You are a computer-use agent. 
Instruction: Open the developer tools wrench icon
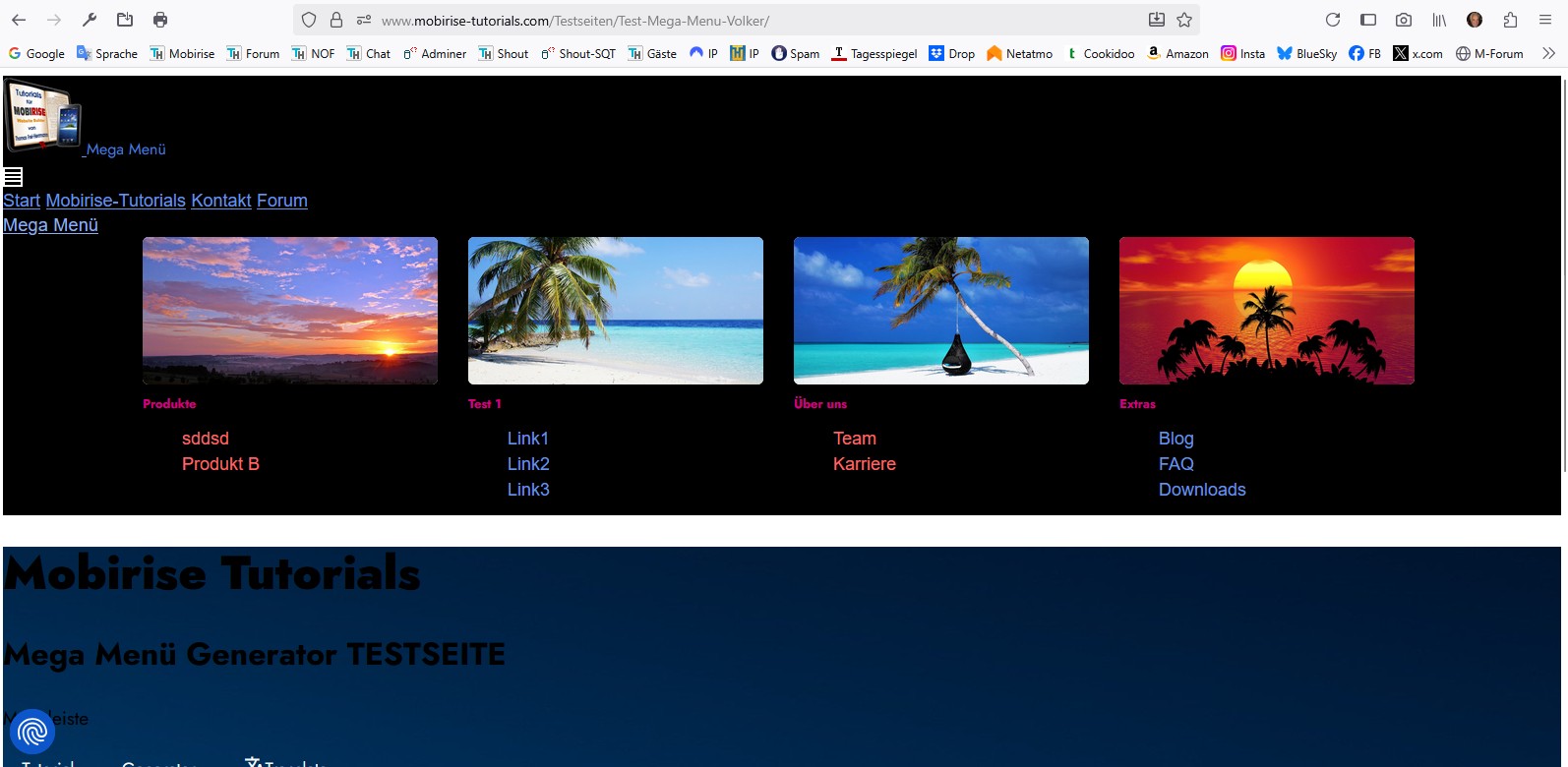90,20
